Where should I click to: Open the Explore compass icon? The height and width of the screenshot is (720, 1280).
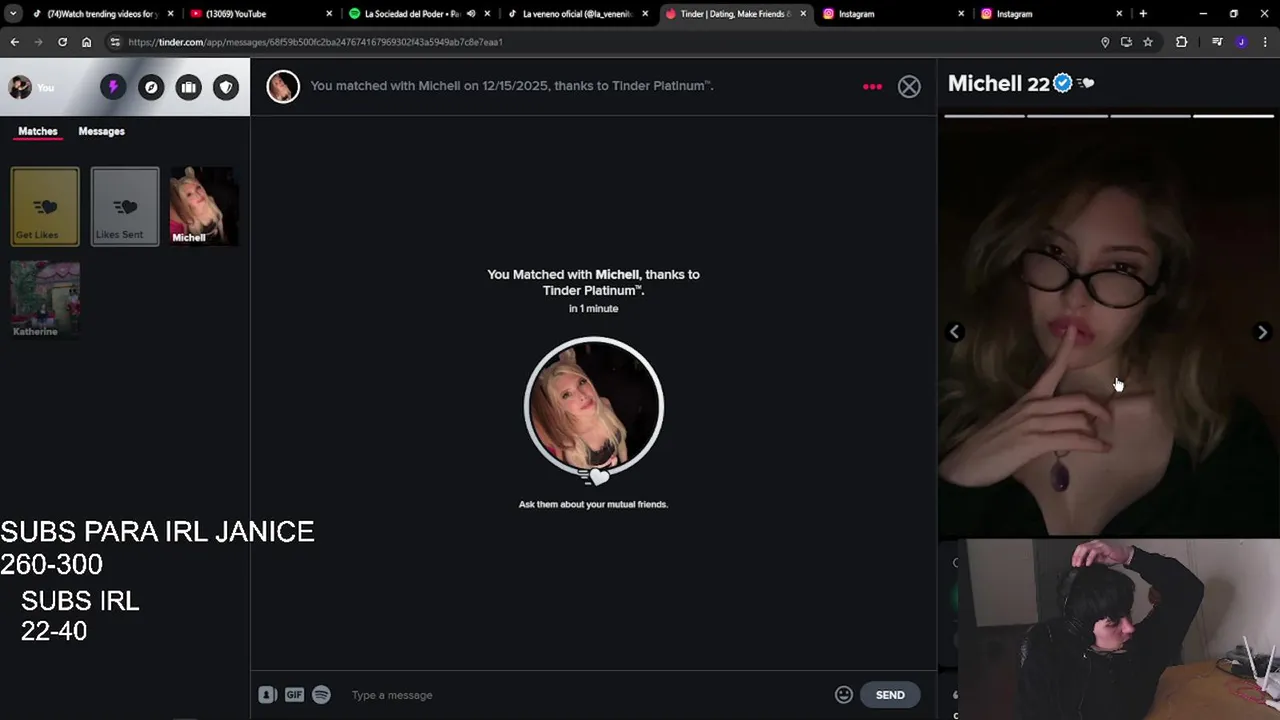(x=151, y=87)
